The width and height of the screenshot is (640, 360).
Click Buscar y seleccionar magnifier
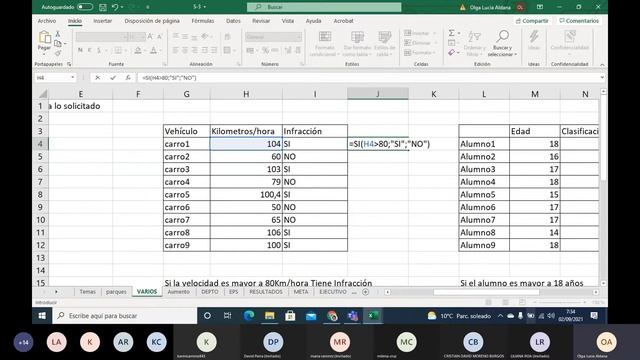(x=502, y=36)
